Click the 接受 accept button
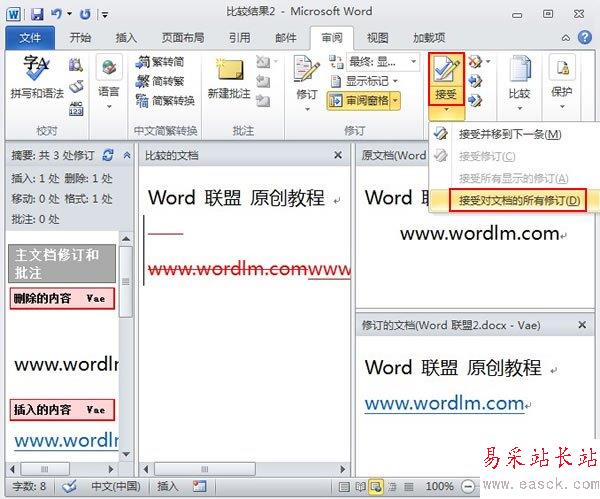 (446, 79)
